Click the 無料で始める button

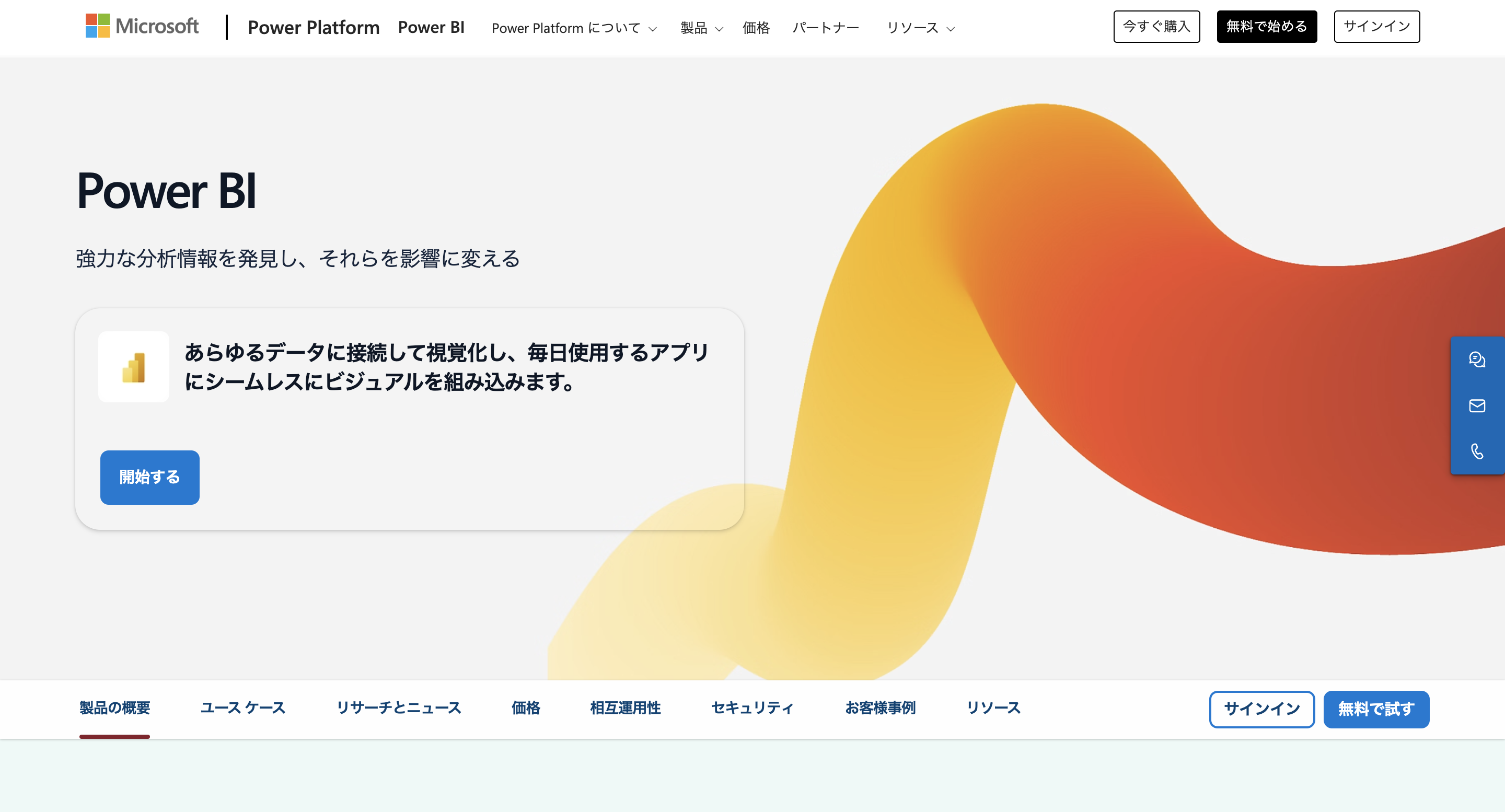(1267, 26)
